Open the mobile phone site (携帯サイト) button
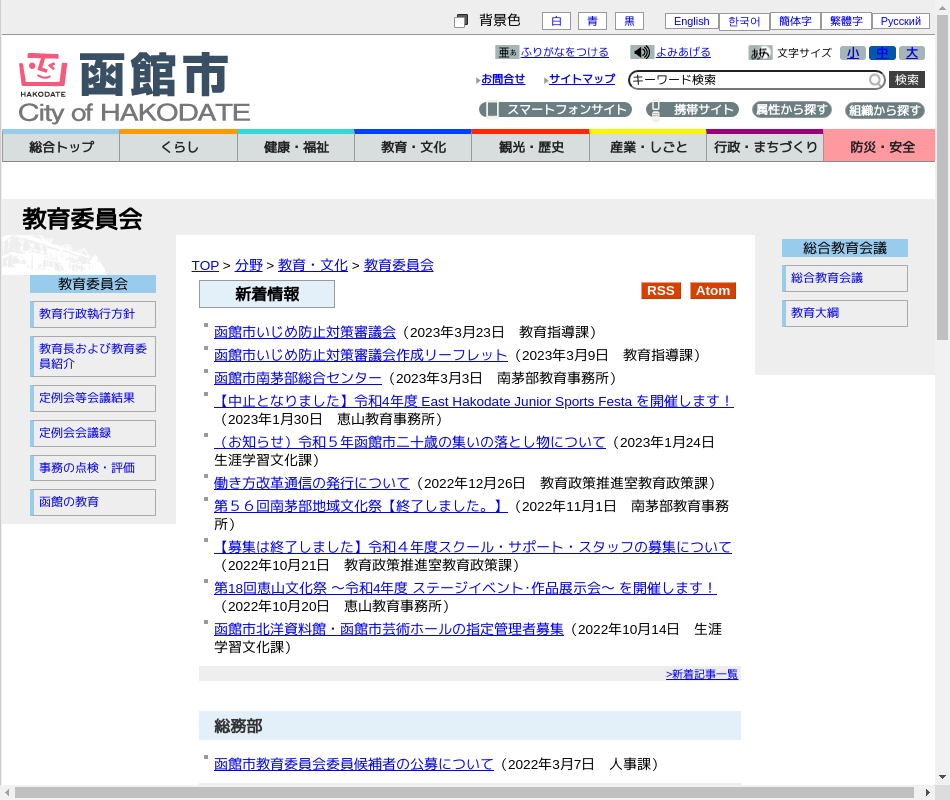This screenshot has width=950, height=800. click(692, 110)
